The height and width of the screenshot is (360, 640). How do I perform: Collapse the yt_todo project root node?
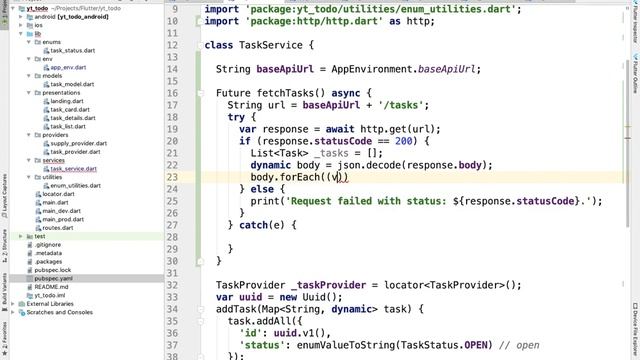click(x=13, y=8)
